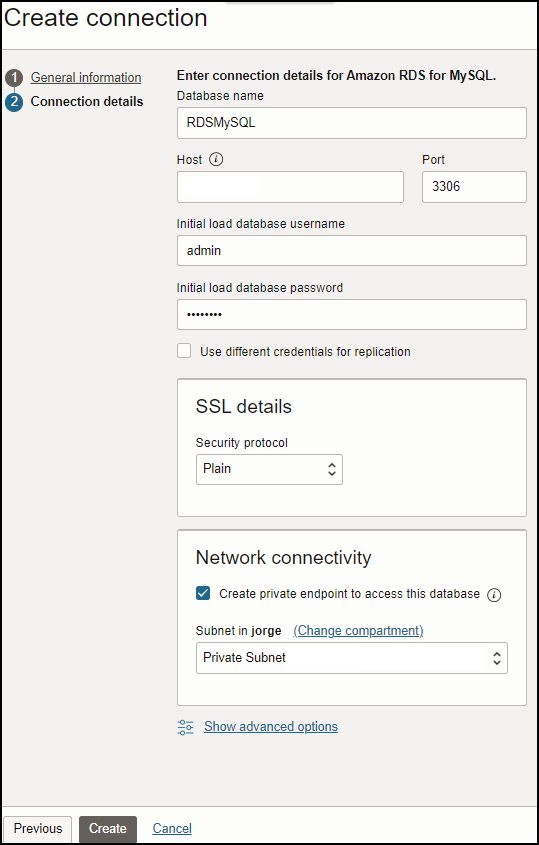
Task: Click the Initial load database username field
Action: [x=351, y=251]
